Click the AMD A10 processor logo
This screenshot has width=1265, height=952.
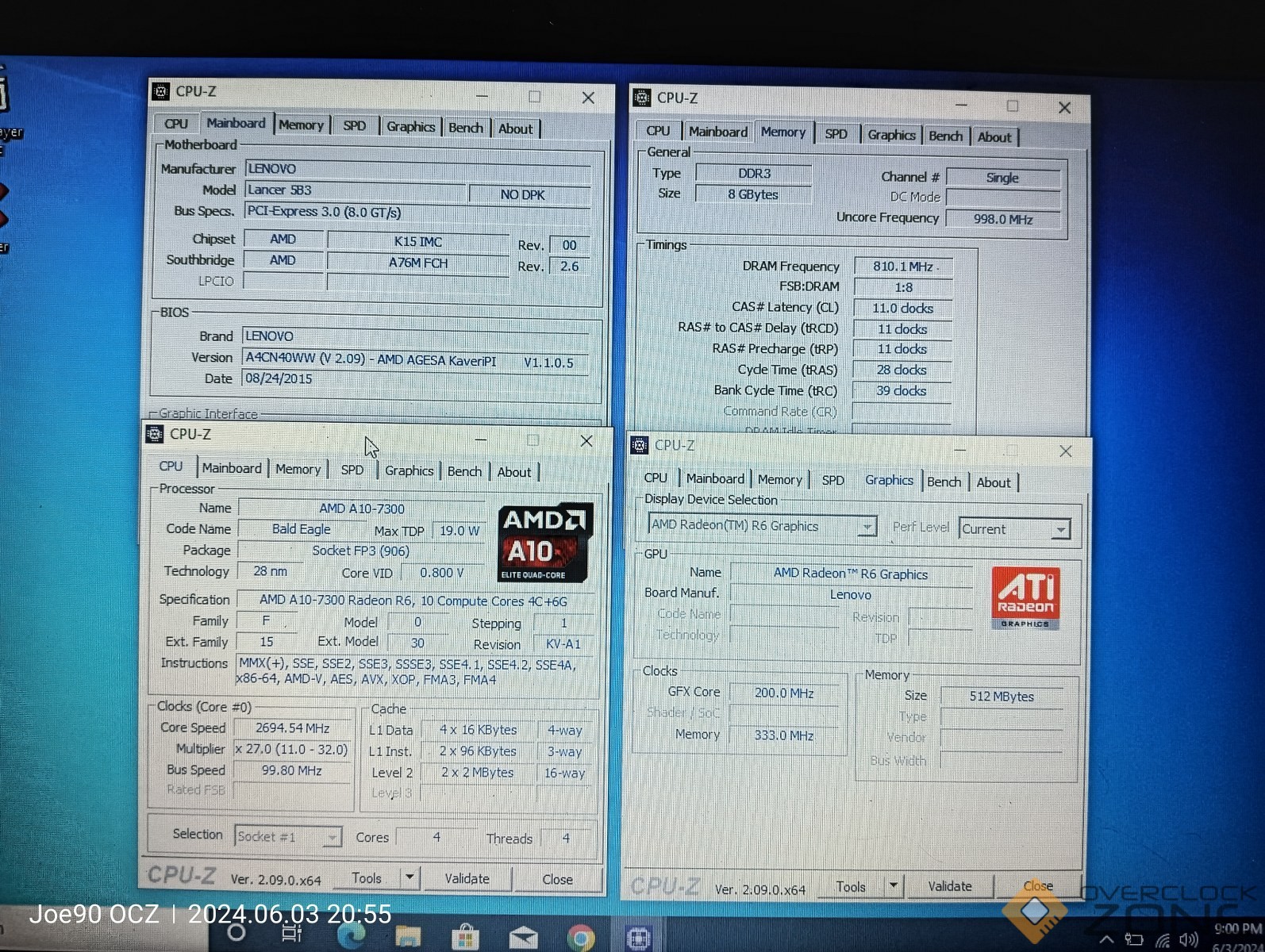tap(545, 543)
